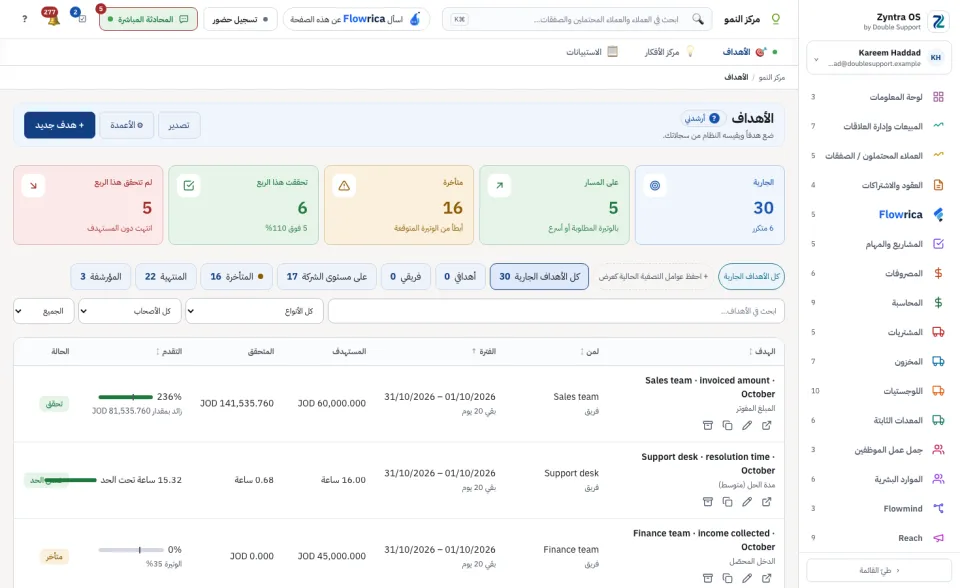The height and width of the screenshot is (588, 960).
Task: Open المشاريع والمهام sidebar item
Action: 876,244
